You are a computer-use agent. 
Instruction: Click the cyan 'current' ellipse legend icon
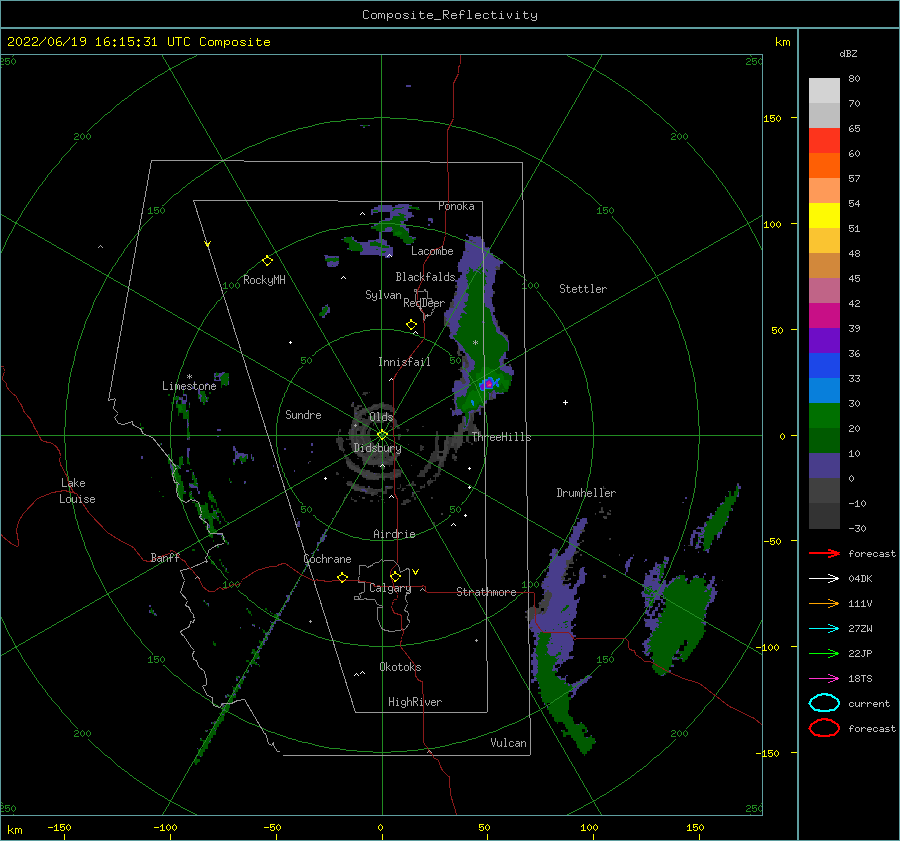tap(824, 703)
